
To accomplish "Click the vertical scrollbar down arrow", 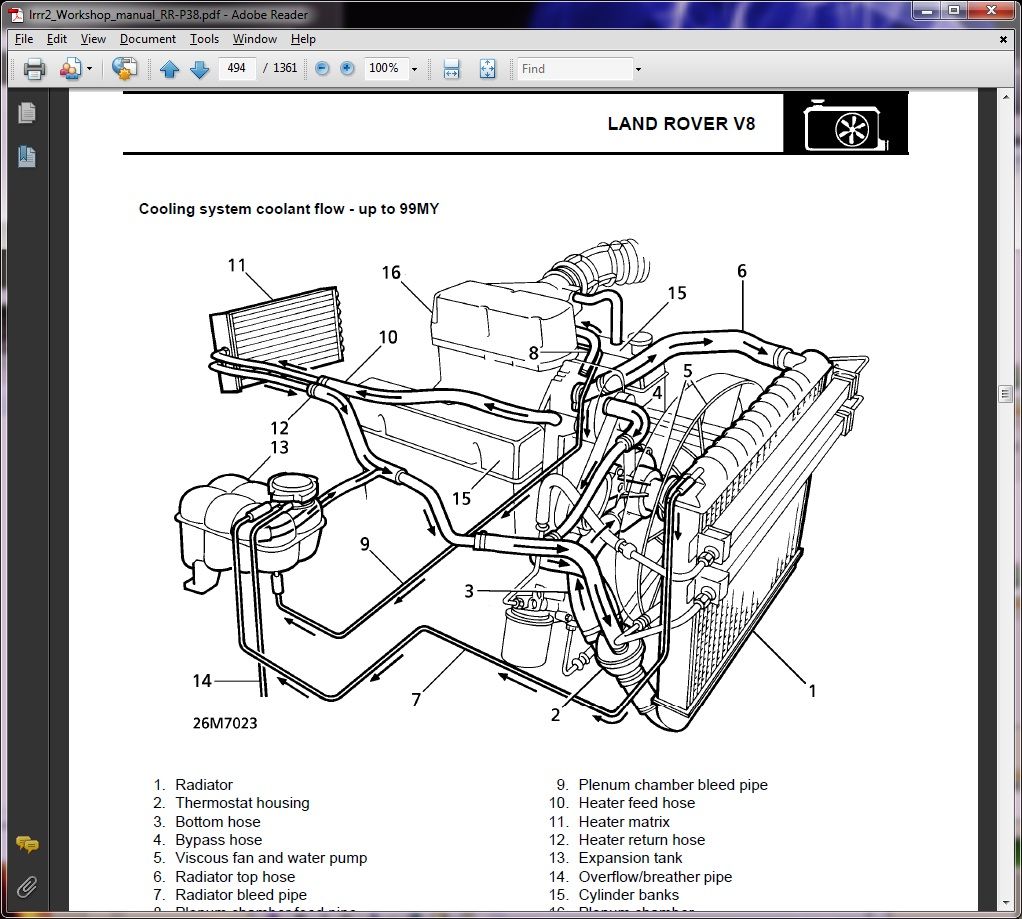I will (1006, 903).
